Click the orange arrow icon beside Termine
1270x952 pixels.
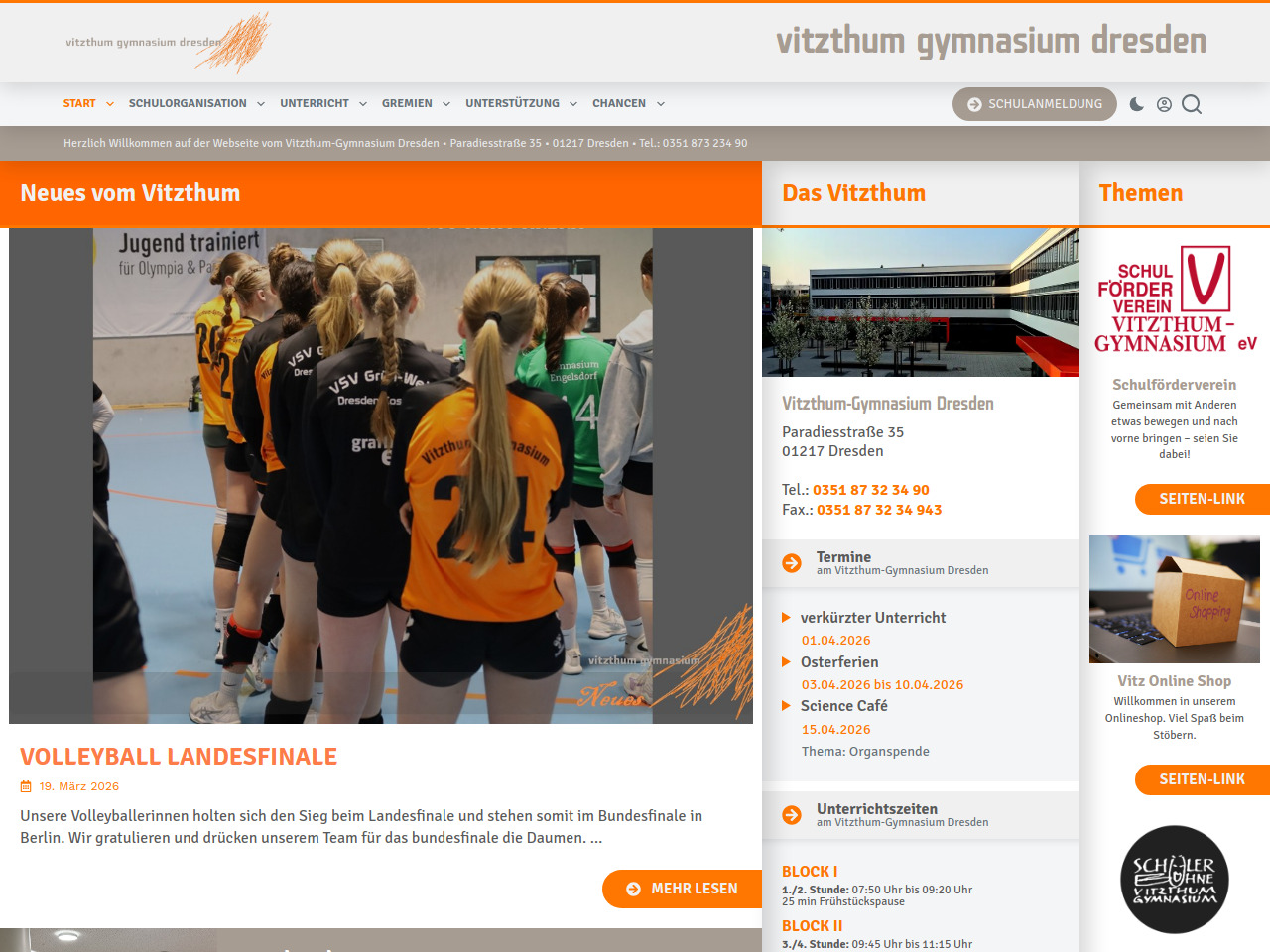point(792,563)
